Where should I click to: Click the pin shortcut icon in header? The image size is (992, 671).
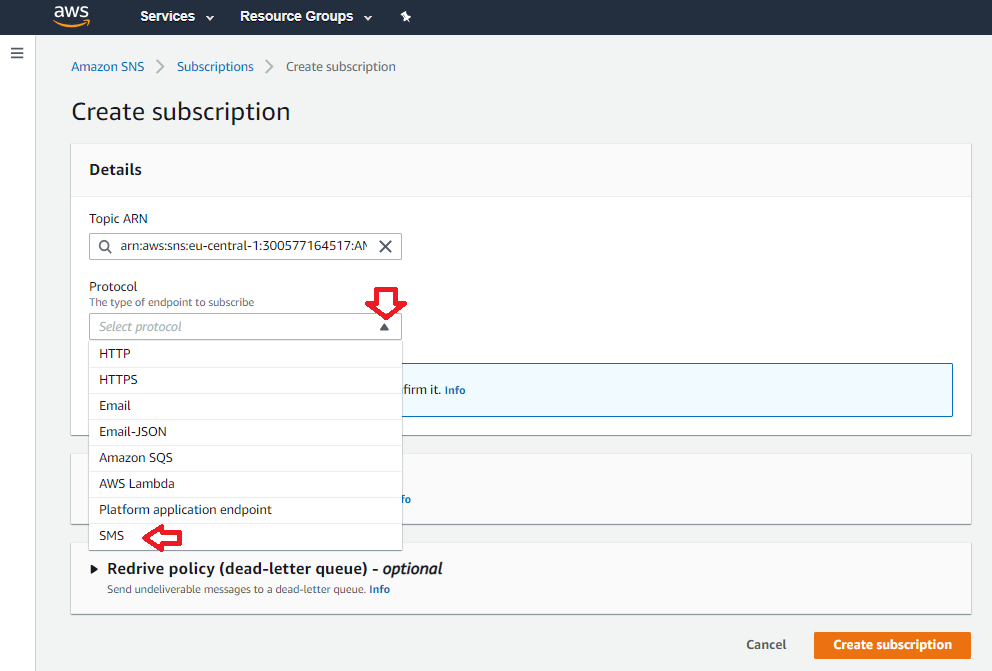[x=405, y=17]
